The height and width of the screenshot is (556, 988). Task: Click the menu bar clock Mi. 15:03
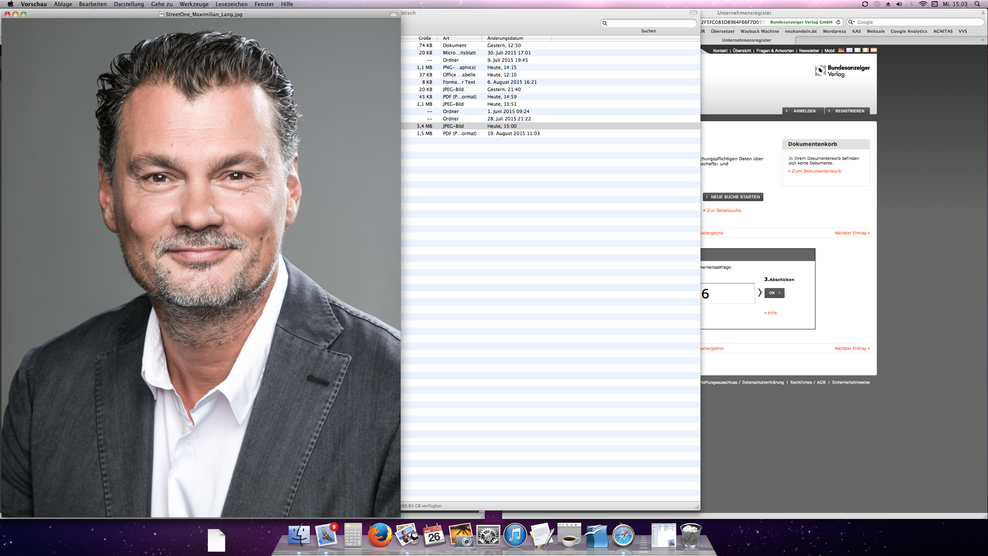tap(955, 4)
